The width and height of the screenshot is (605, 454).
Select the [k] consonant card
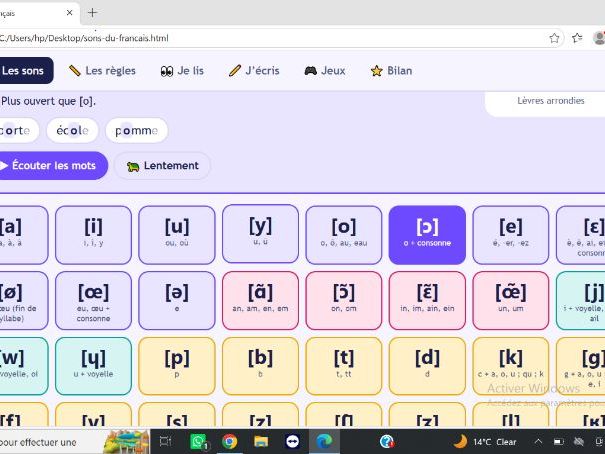pos(510,366)
